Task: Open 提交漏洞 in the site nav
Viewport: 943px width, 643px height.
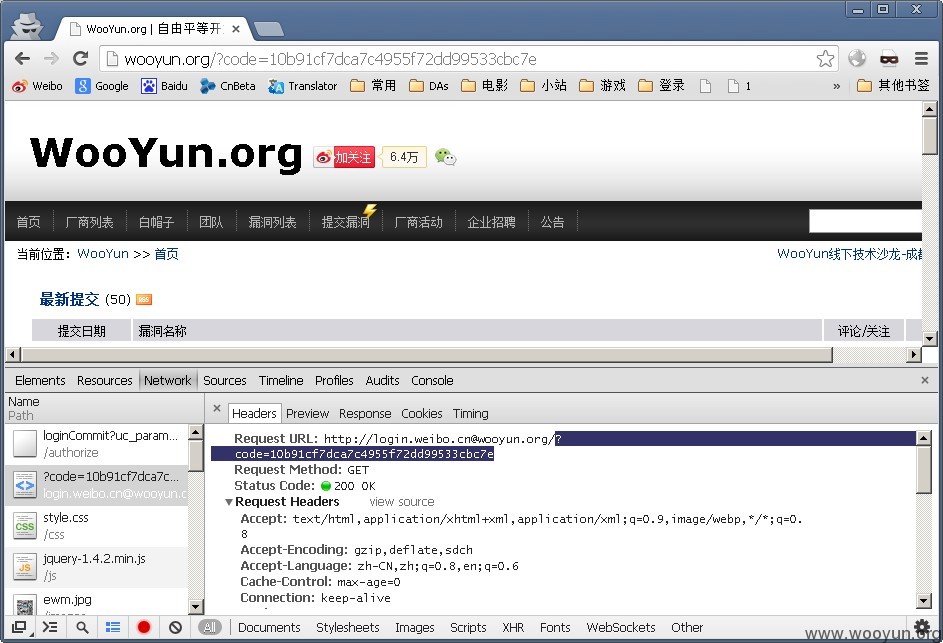Action: pos(345,222)
